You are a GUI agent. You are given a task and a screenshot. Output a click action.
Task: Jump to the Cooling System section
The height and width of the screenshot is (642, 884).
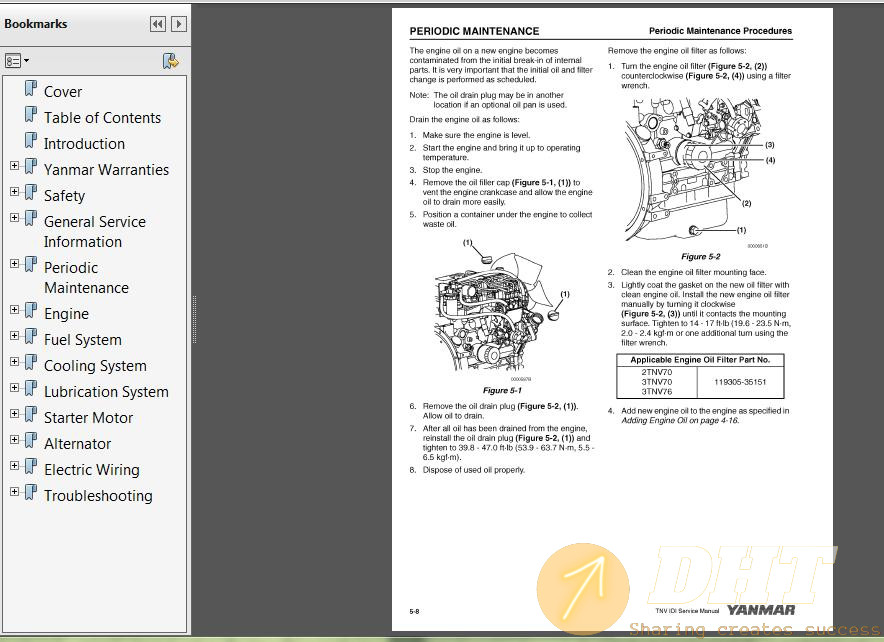tap(95, 366)
